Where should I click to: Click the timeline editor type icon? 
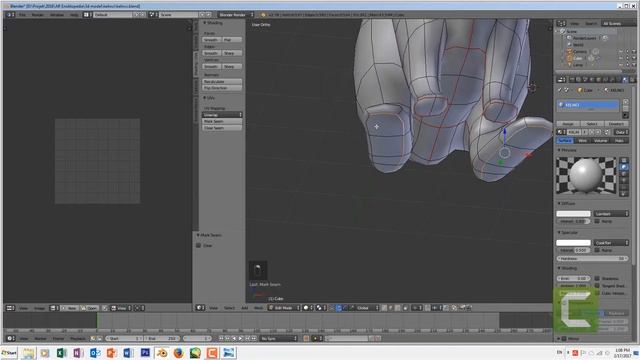tap(11, 338)
